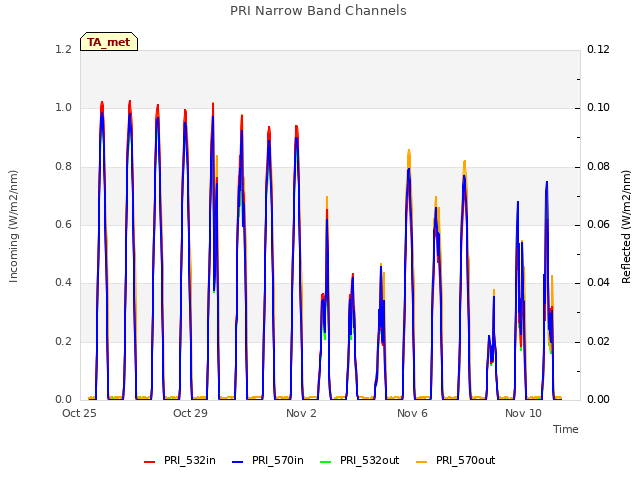This screenshot has width=640, height=480.
Task: Click the red PRI_532in legend swatch
Action: 149,462
